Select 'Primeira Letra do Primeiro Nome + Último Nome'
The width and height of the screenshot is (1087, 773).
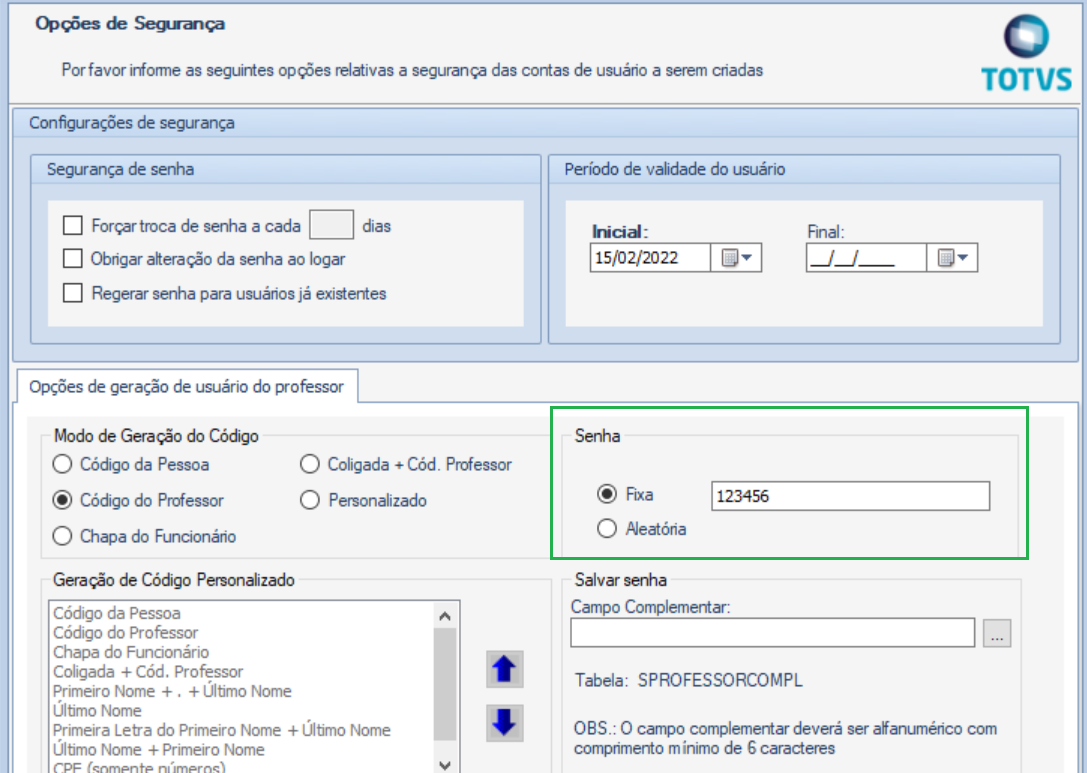(x=222, y=729)
